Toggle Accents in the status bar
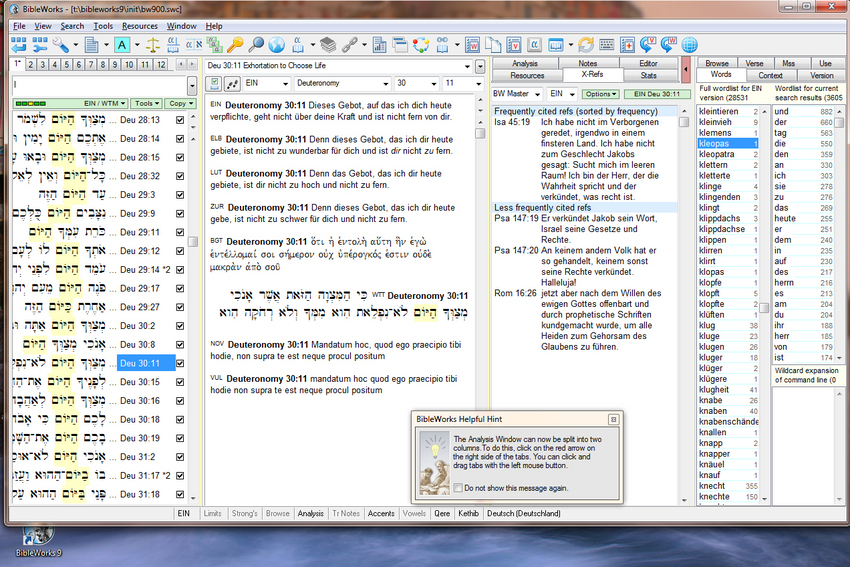The height and width of the screenshot is (567, 850). (x=381, y=513)
